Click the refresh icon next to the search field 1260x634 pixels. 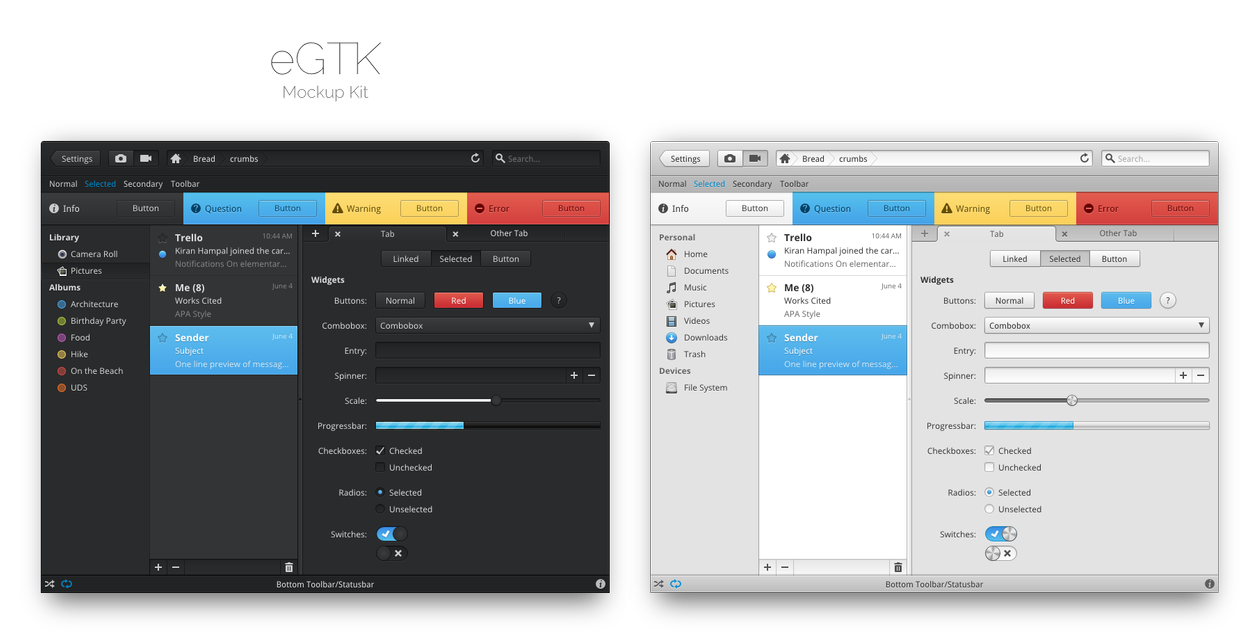pos(475,157)
